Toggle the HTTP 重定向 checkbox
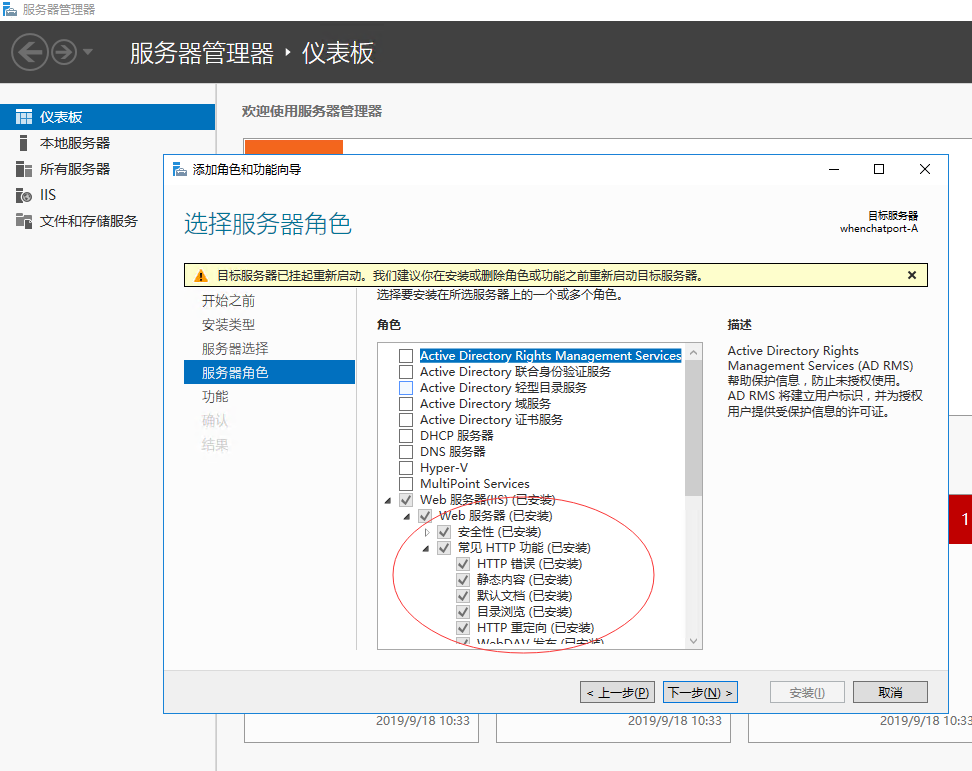972x771 pixels. pyautogui.click(x=463, y=628)
